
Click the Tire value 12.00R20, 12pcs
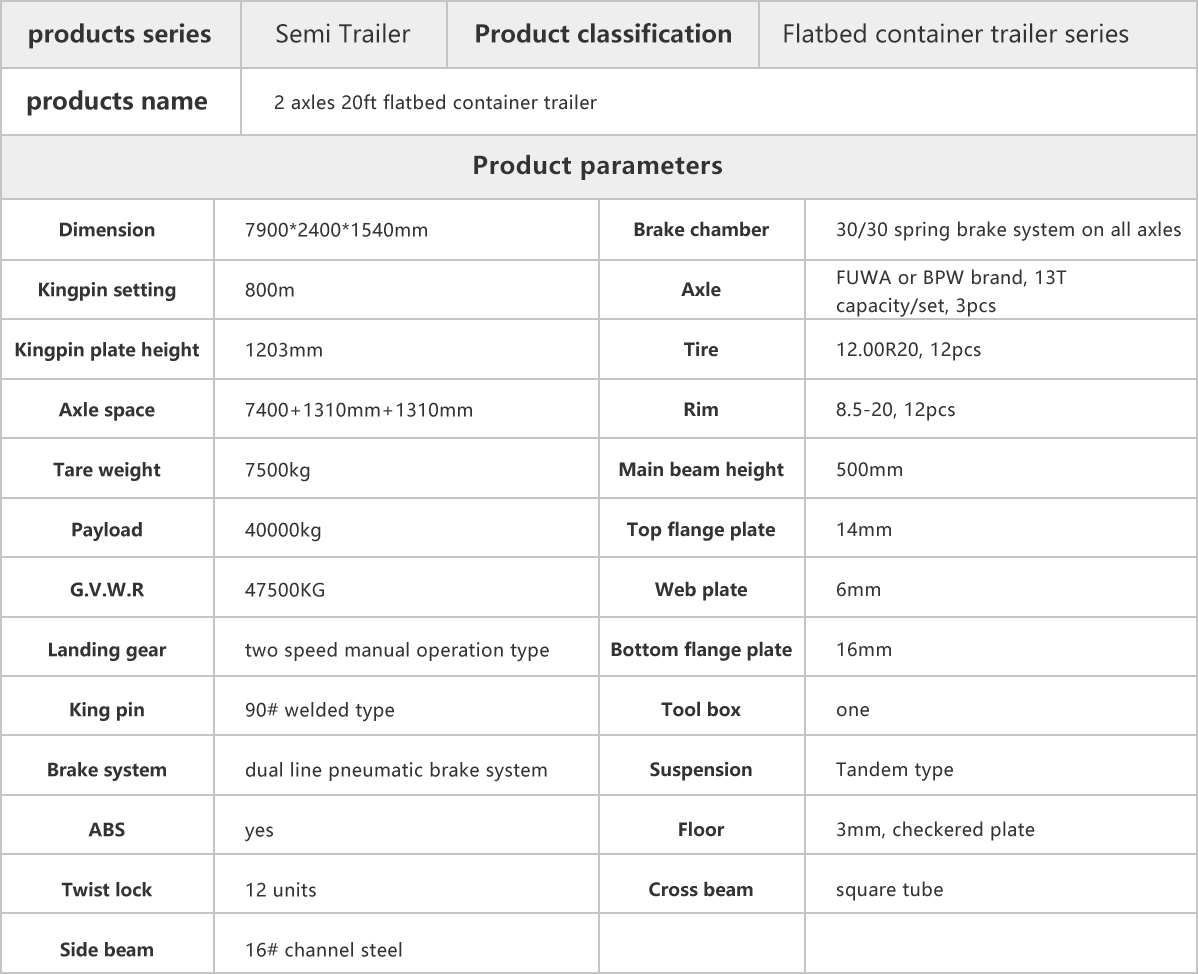908,350
